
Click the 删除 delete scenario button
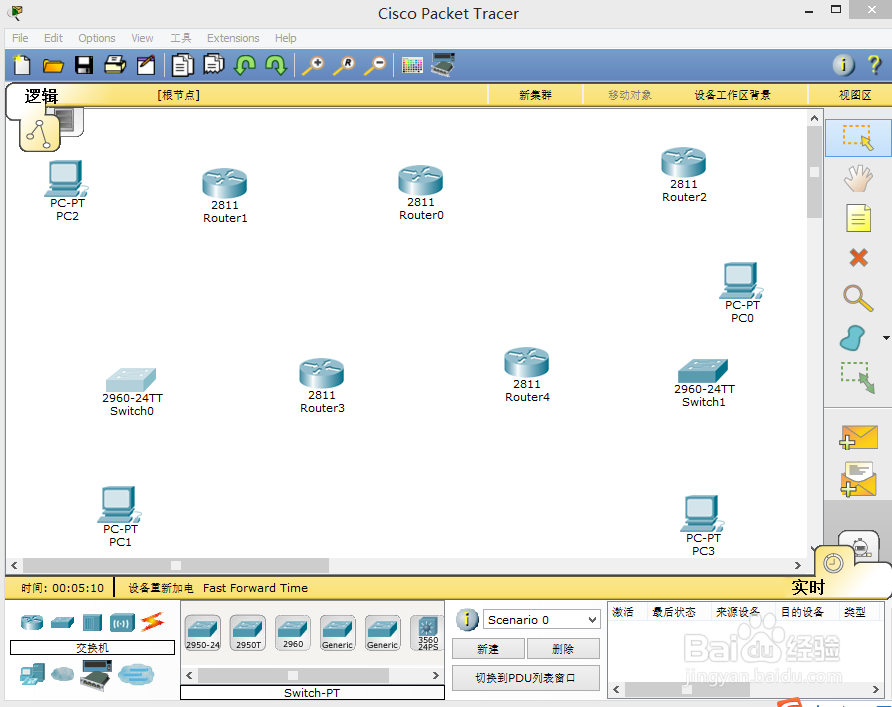(x=563, y=649)
